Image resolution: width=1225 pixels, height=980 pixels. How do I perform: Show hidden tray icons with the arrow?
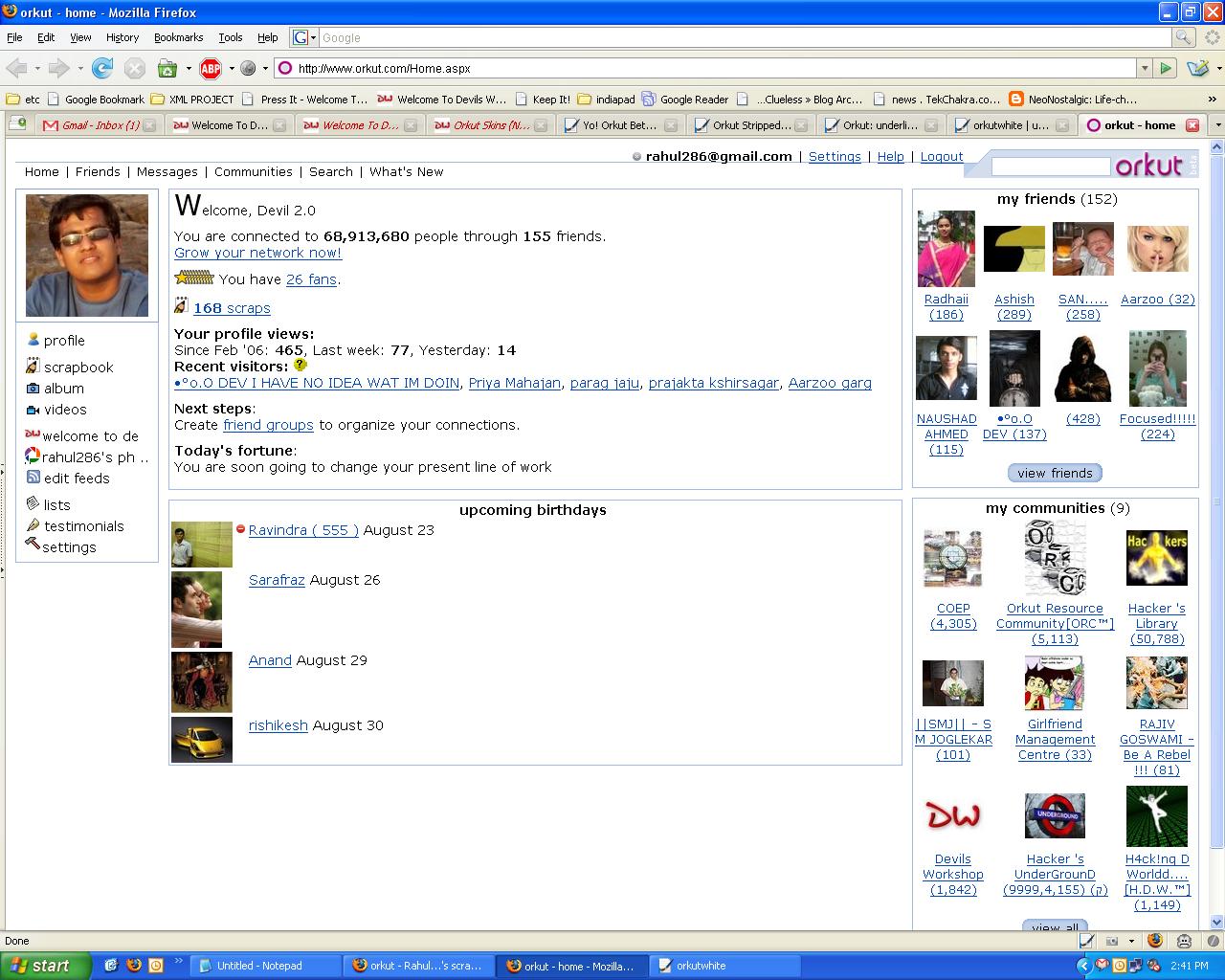[1084, 966]
